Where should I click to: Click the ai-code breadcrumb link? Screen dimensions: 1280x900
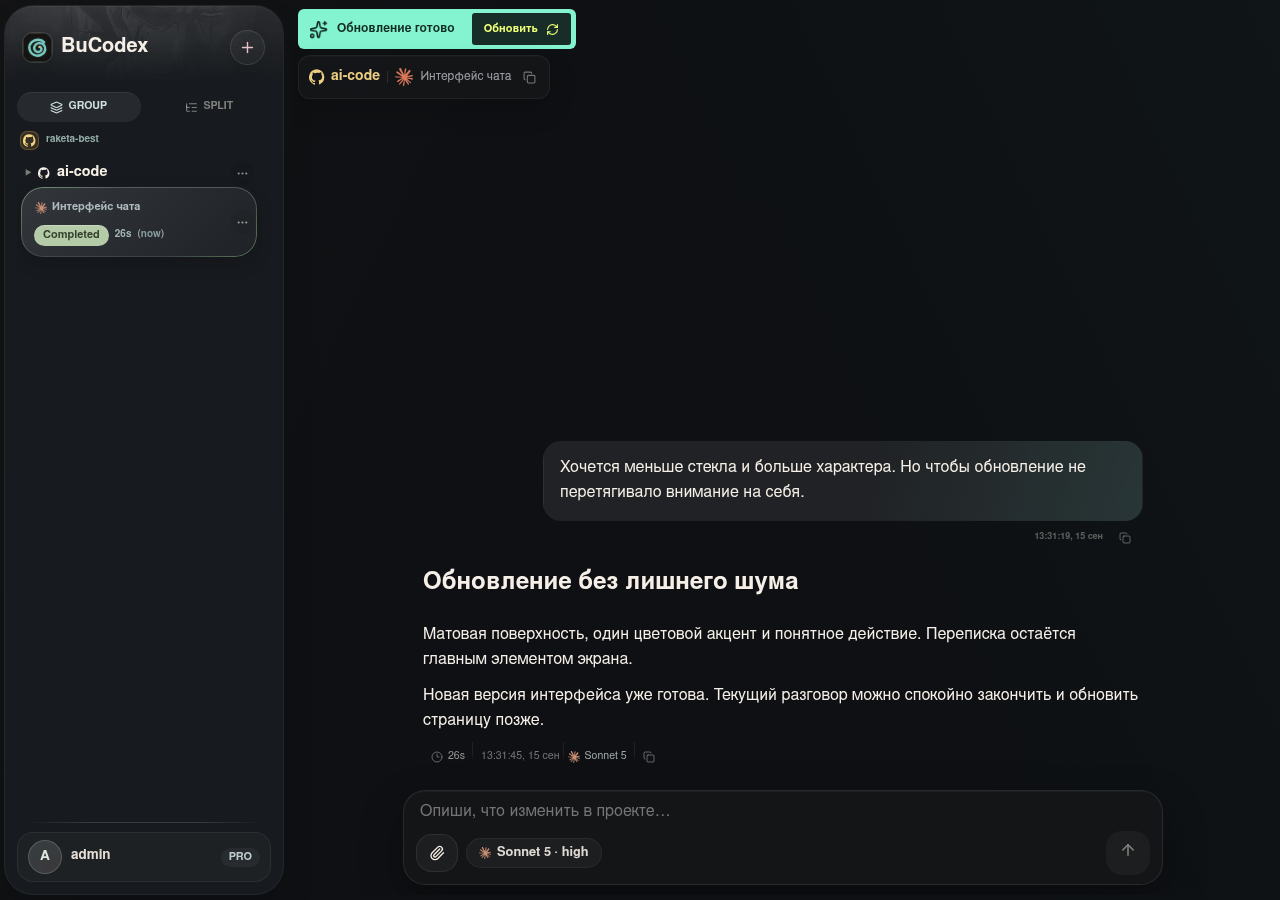pos(355,76)
